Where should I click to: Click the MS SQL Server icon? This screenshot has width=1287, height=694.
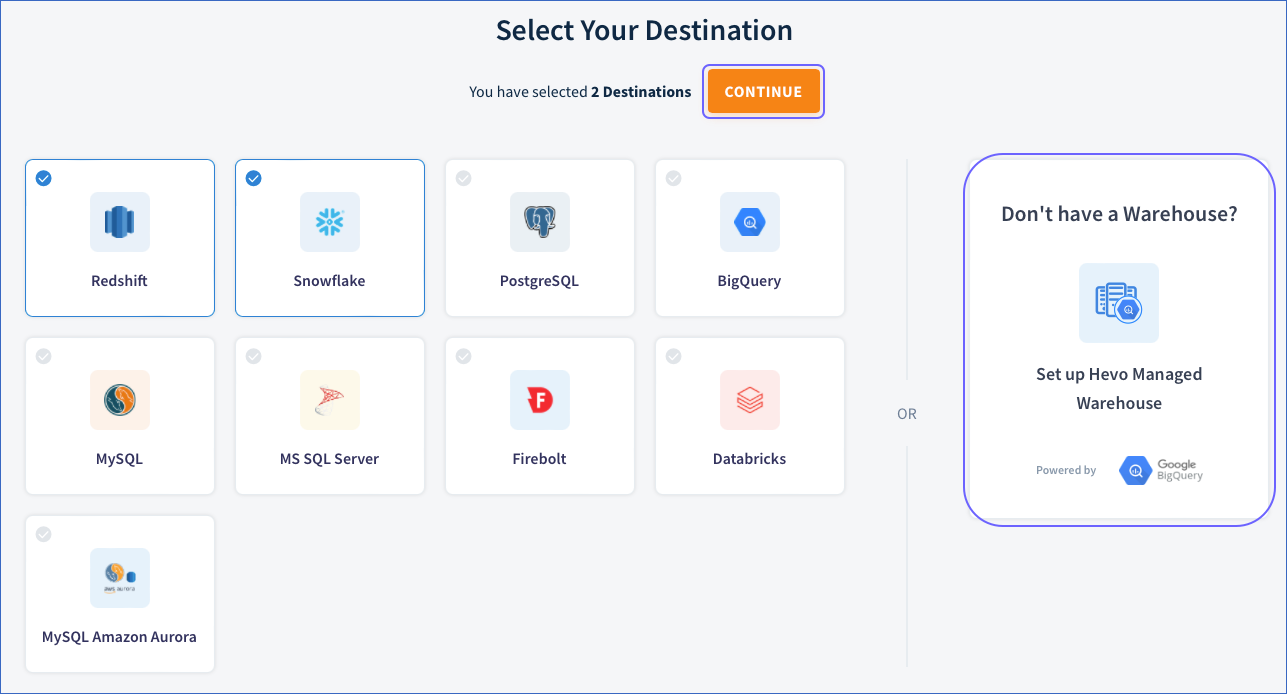pyautogui.click(x=329, y=400)
